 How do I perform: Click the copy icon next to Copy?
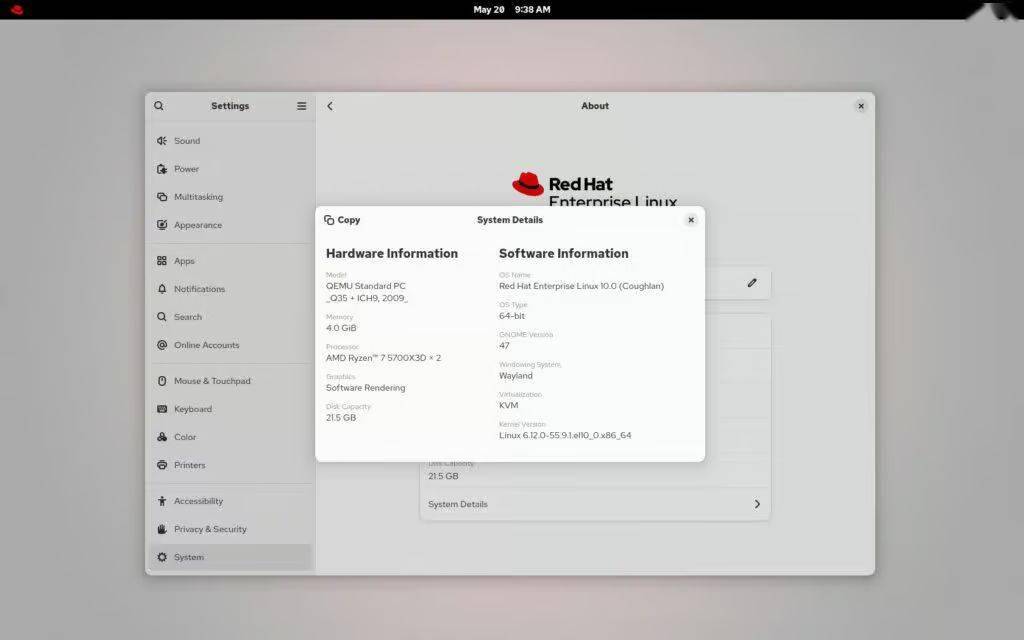coord(329,220)
